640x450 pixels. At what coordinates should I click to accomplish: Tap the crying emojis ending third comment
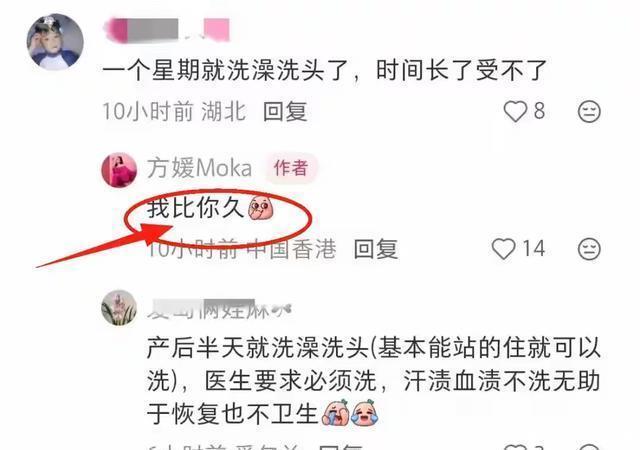pyautogui.click(x=350, y=412)
